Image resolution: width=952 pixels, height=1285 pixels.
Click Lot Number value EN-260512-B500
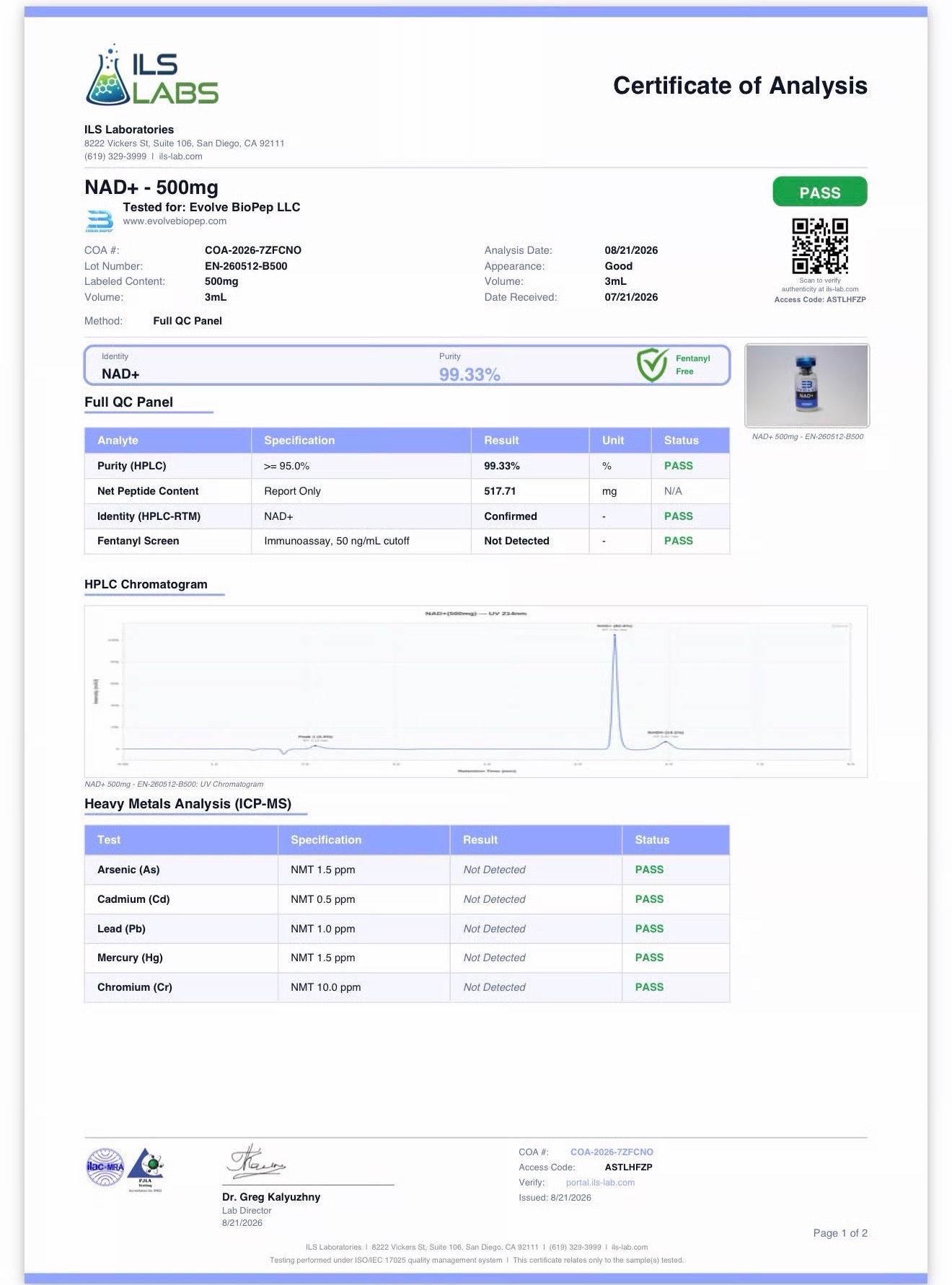[246, 266]
